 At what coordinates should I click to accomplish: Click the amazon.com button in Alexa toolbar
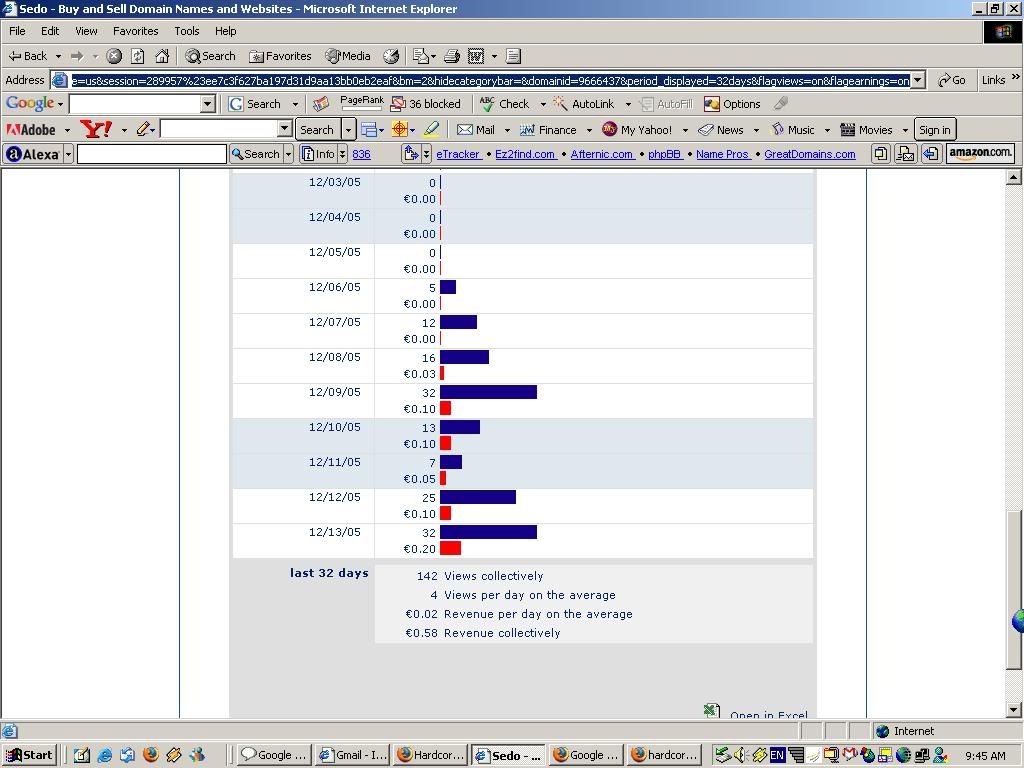tap(981, 153)
